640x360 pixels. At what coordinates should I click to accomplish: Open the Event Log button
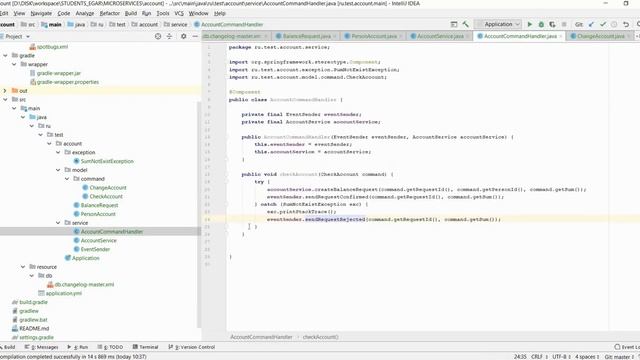[x=627, y=347]
